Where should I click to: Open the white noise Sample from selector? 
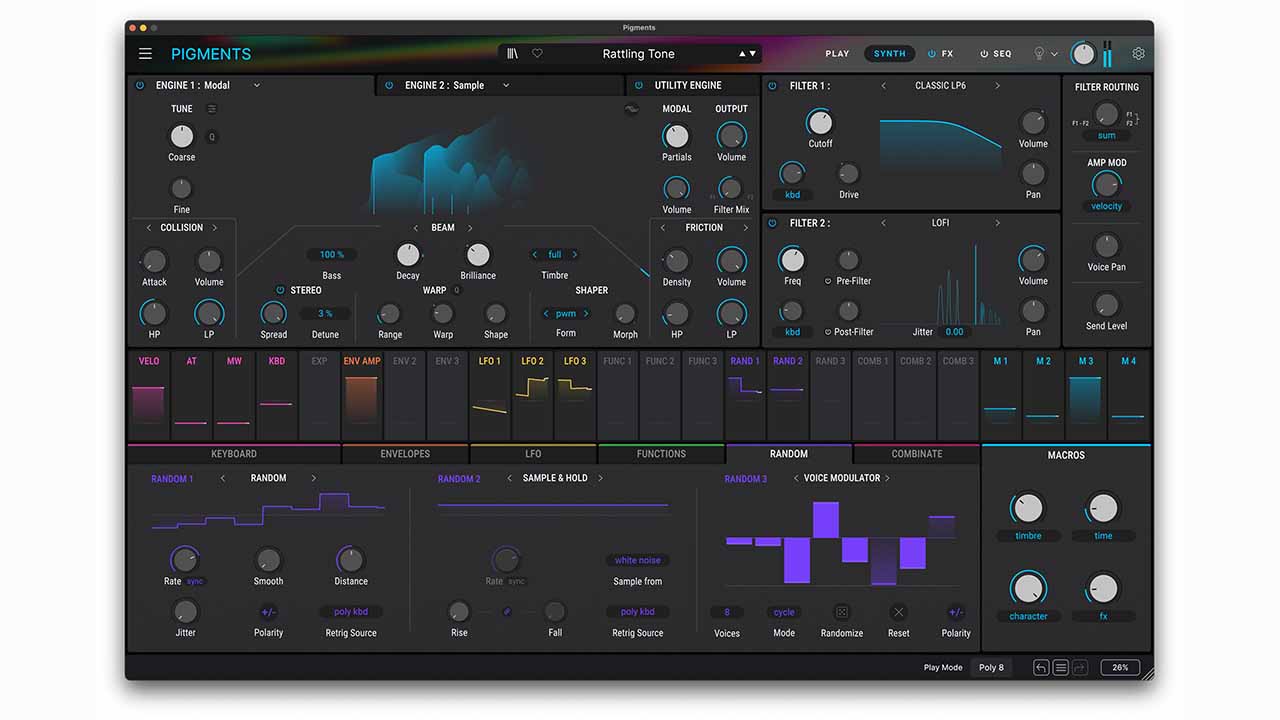pyautogui.click(x=637, y=561)
